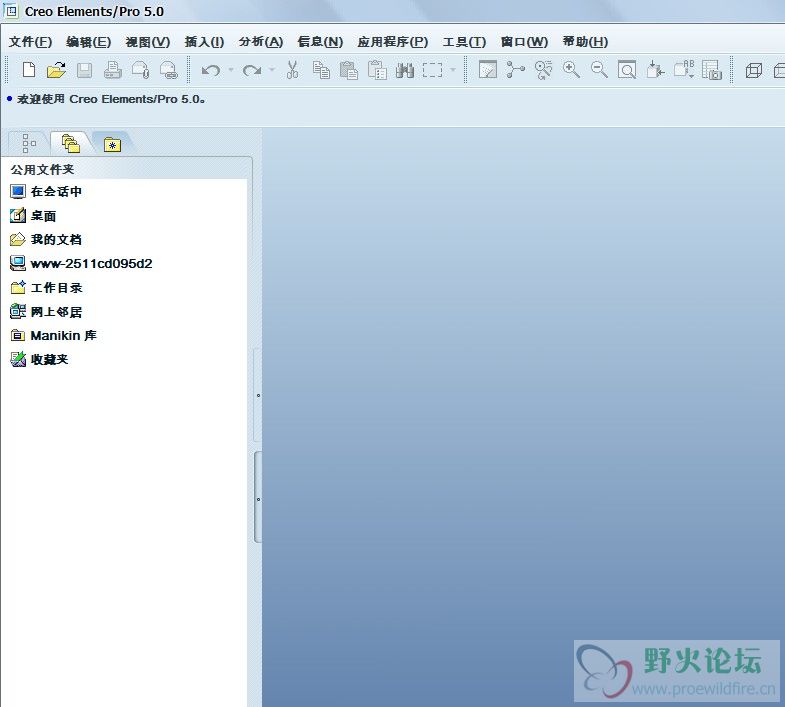Click the Refit to screen icon
Viewport: 785px width, 707px height.
point(627,70)
